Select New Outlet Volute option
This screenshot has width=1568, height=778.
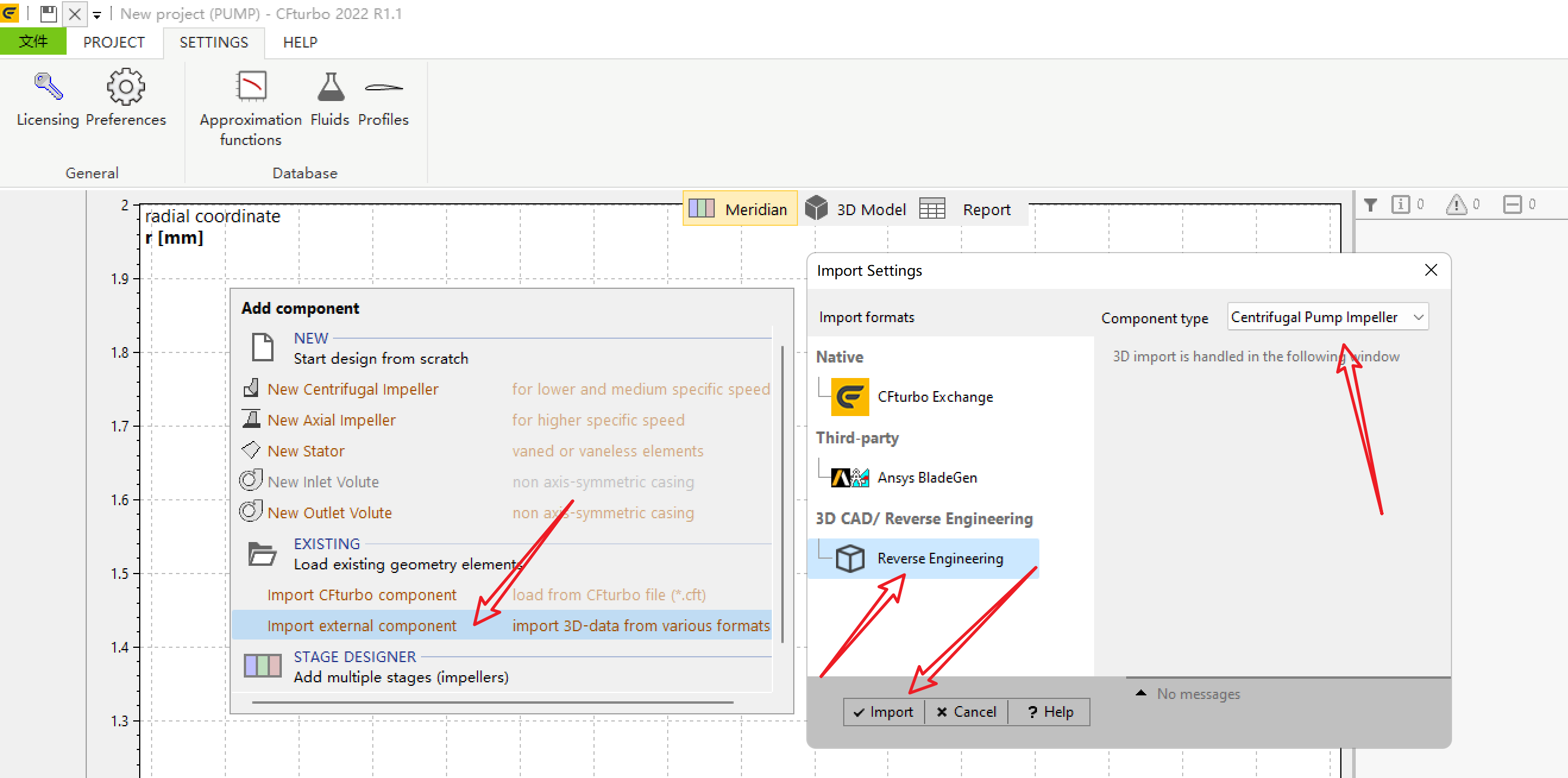click(x=329, y=513)
